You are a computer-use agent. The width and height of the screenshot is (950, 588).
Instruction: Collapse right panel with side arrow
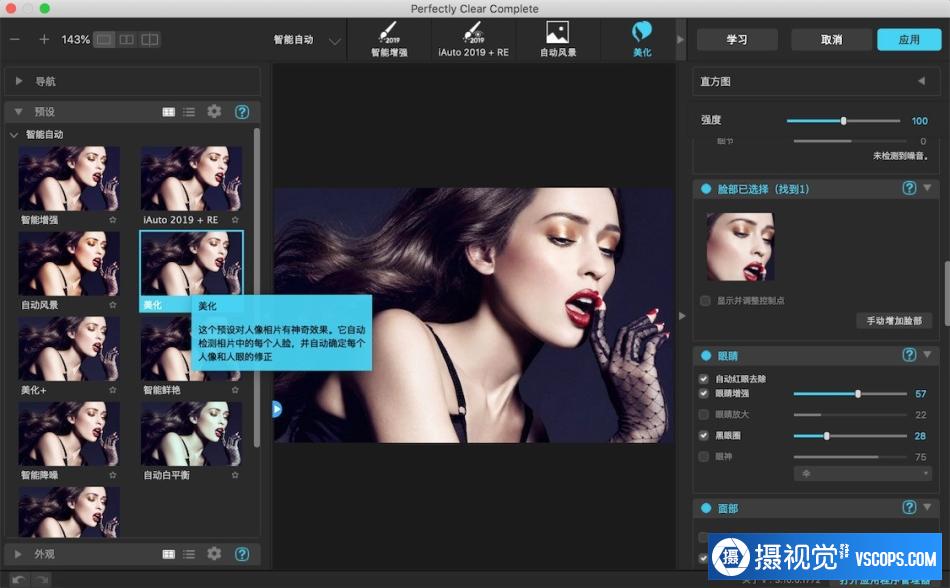click(682, 316)
